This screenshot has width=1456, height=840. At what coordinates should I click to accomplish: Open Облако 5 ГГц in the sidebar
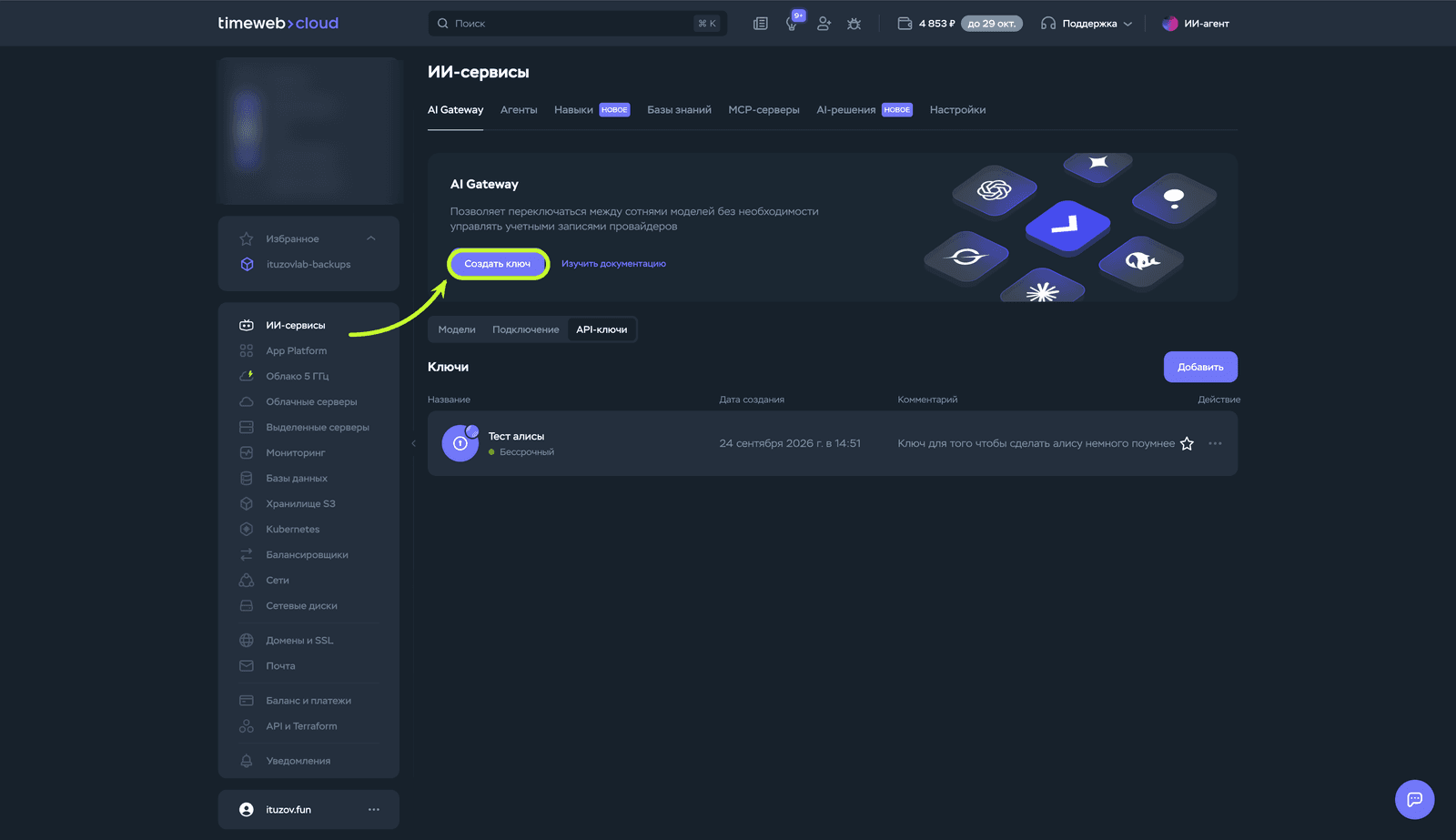click(x=297, y=376)
